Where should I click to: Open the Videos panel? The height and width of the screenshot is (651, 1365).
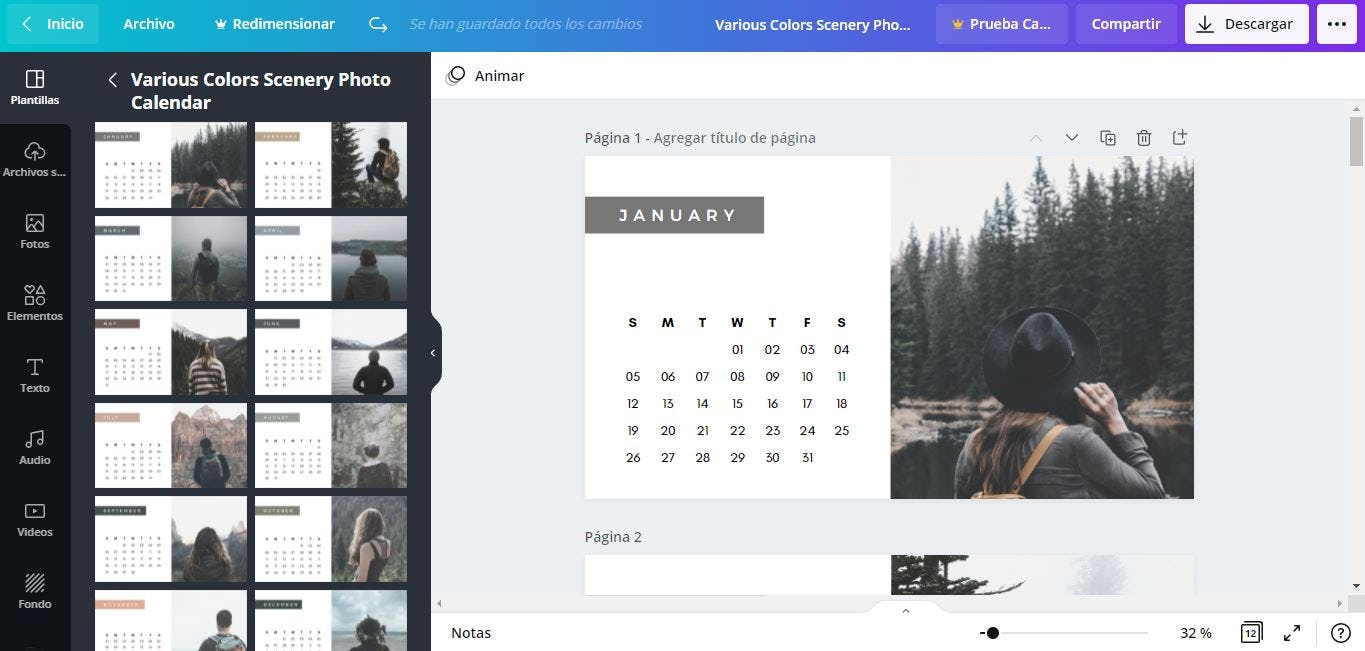pos(35,519)
